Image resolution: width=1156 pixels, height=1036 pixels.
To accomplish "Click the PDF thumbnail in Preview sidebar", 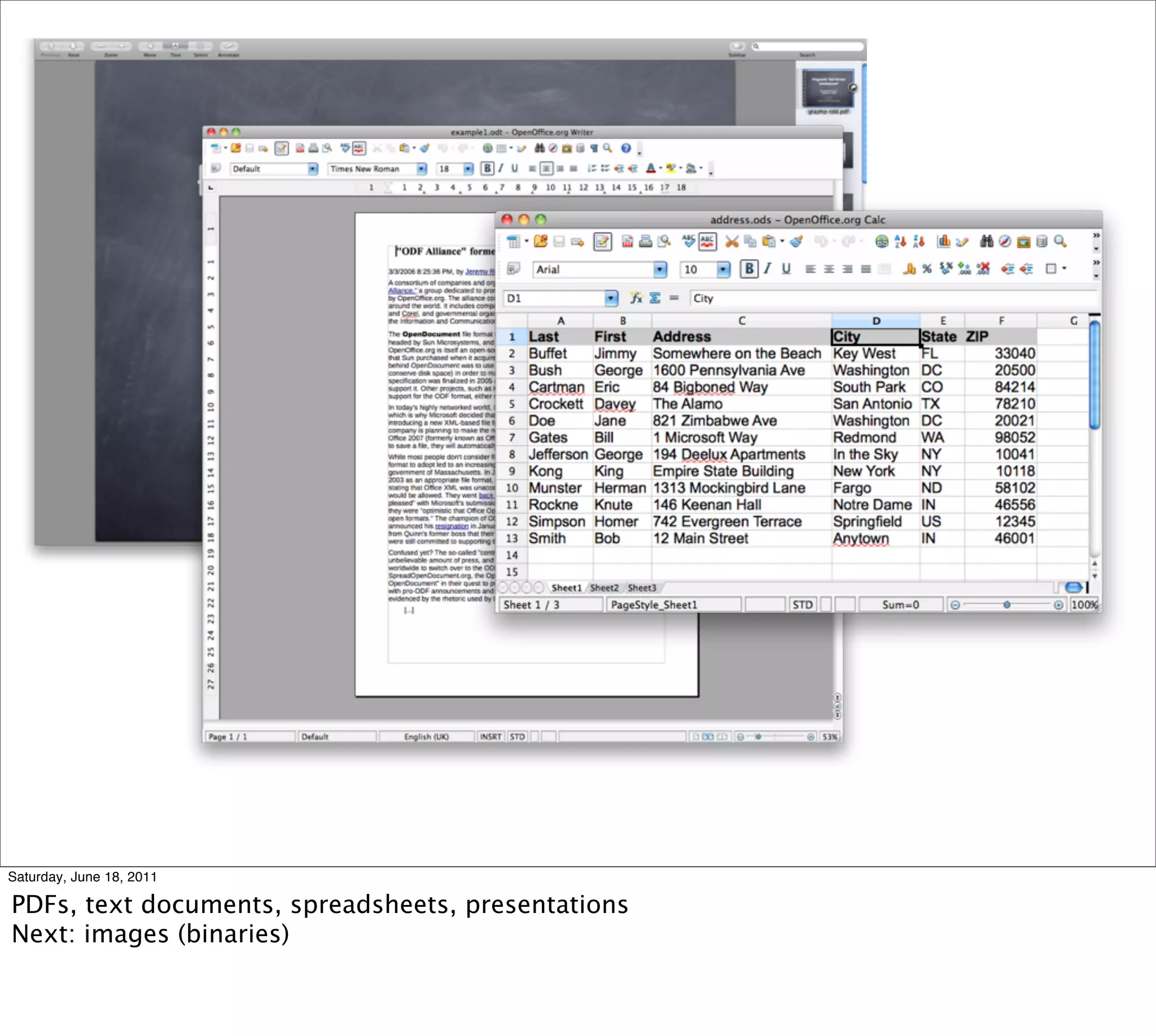I will pos(828,88).
